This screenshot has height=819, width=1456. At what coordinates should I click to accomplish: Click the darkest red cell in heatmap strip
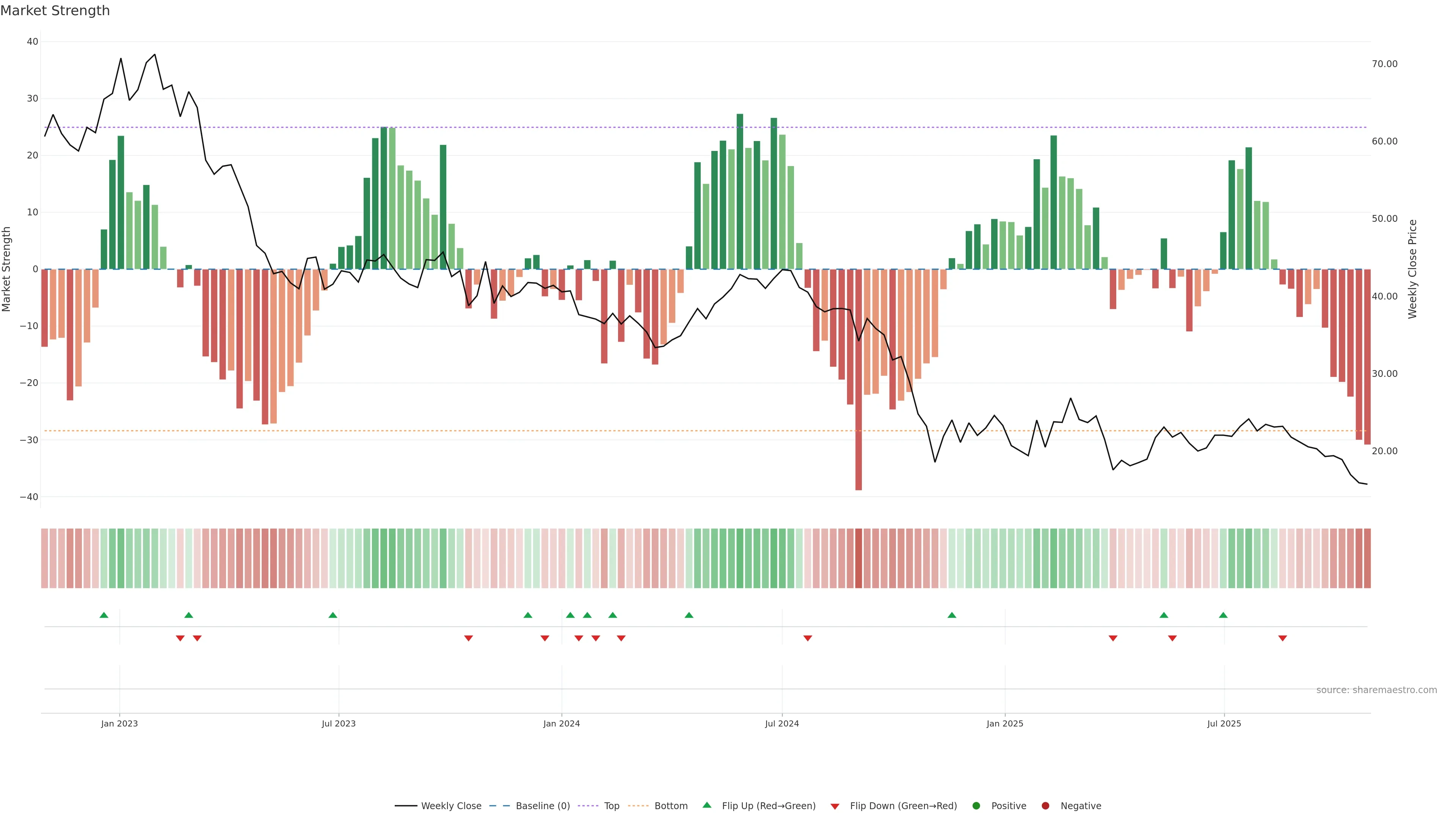coord(858,558)
